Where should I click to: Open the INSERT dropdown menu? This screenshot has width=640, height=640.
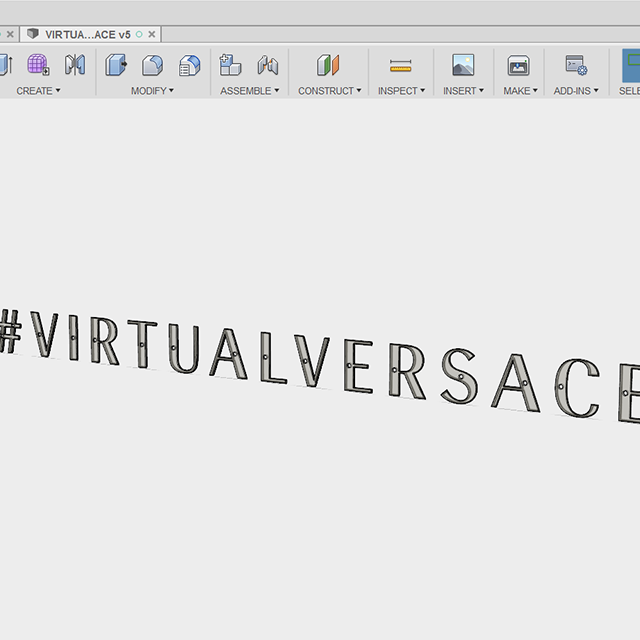(x=463, y=91)
